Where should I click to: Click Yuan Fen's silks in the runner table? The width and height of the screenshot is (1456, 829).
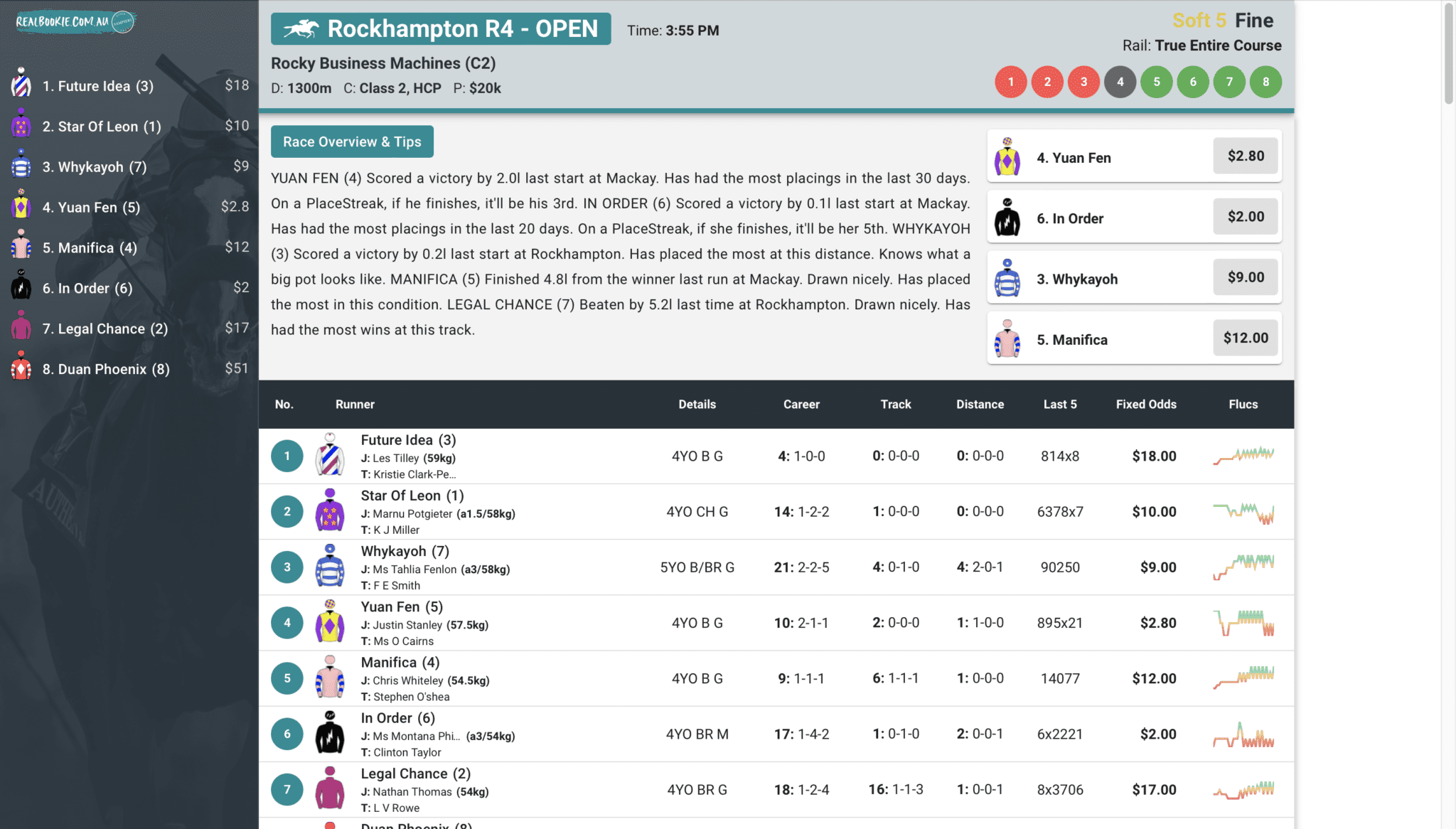[x=330, y=621]
